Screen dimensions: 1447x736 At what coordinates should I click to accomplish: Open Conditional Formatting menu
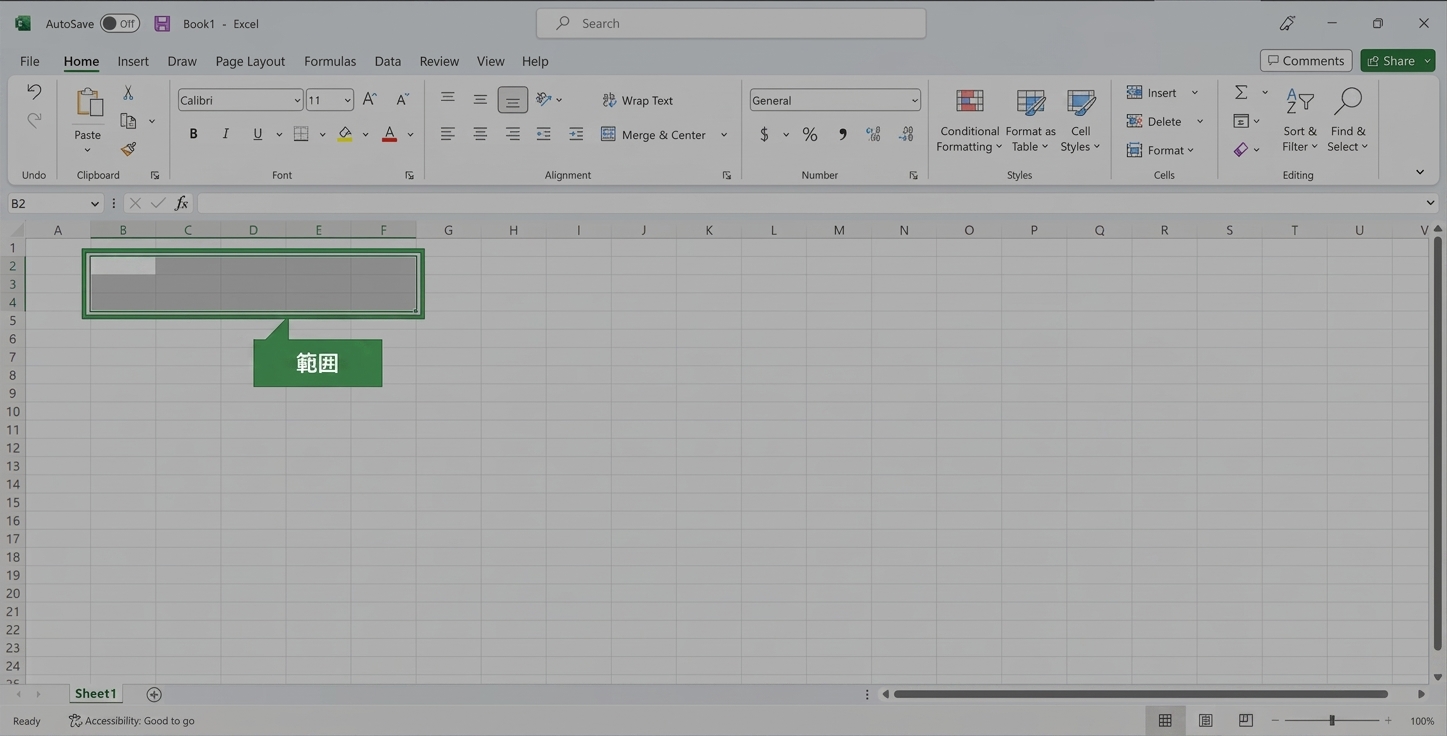(x=969, y=120)
